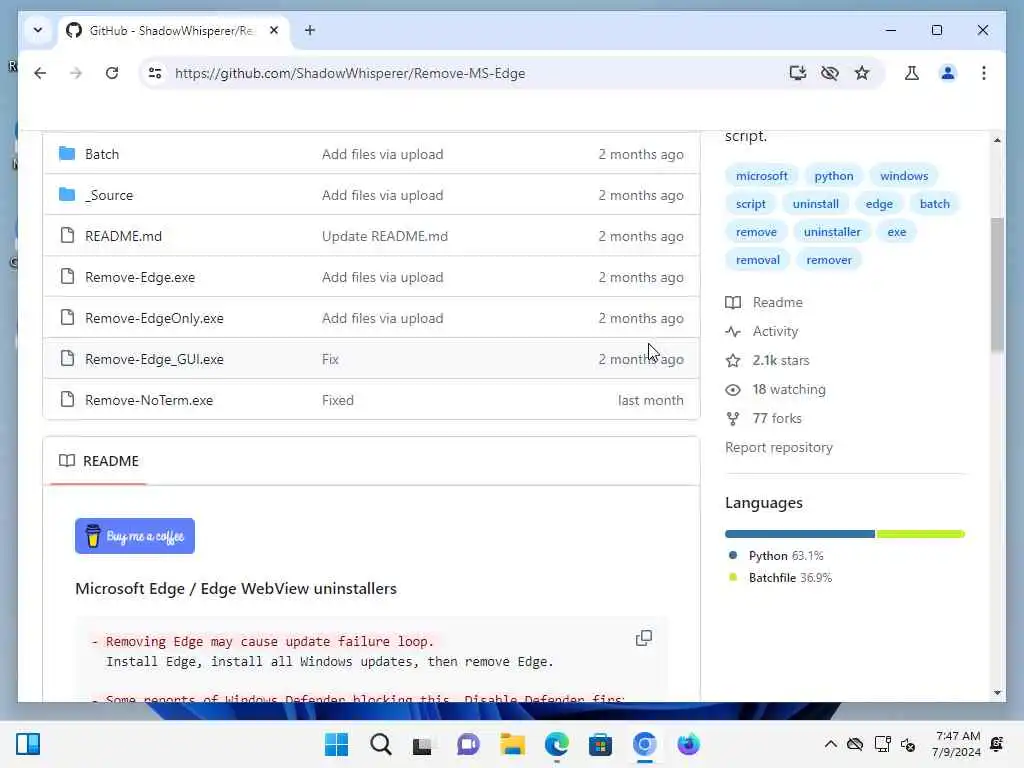Reload the GitHub page
This screenshot has width=1024, height=768.
pyautogui.click(x=112, y=73)
